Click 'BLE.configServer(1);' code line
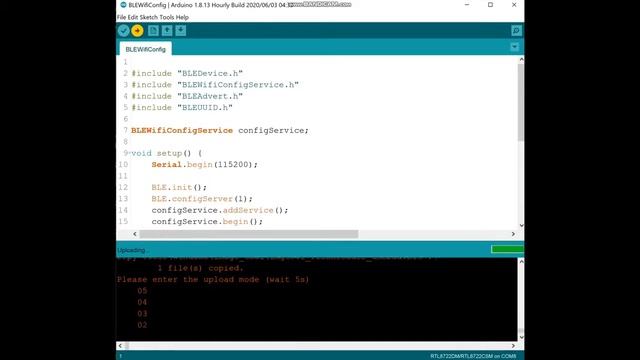The height and width of the screenshot is (360, 640). pyautogui.click(x=202, y=199)
